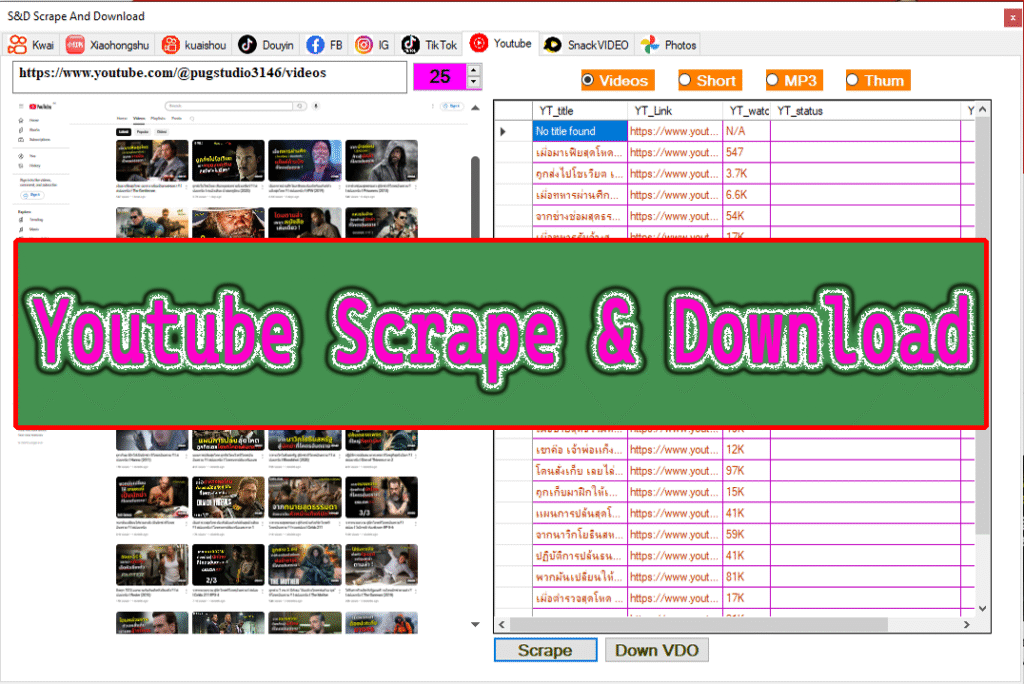1024x684 pixels.
Task: Select the MP3 radio option
Action: 794,80
